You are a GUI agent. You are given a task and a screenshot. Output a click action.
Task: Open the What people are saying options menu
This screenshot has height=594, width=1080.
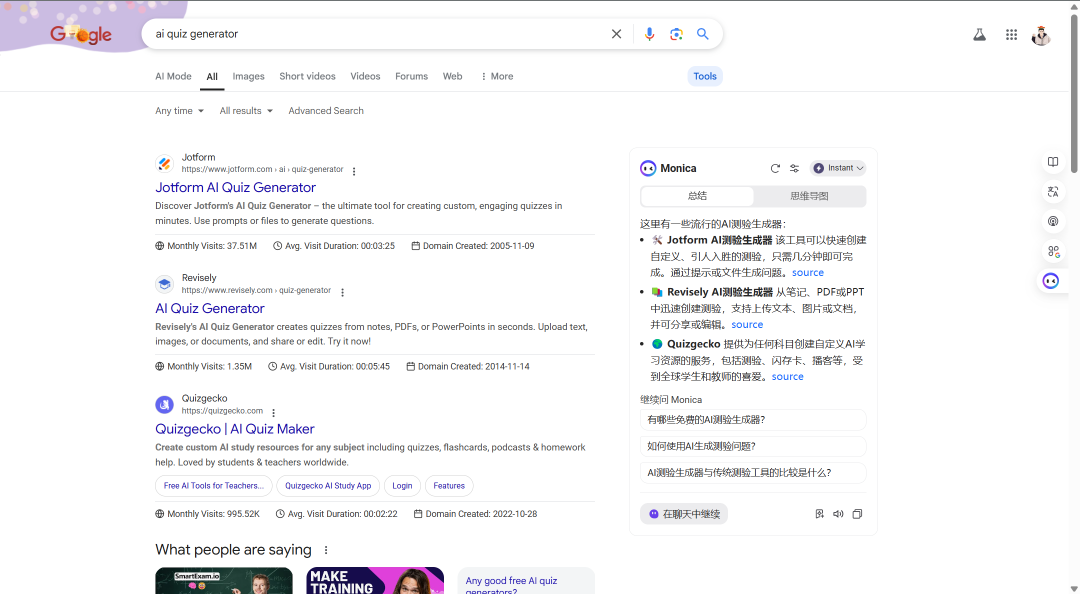(326, 550)
